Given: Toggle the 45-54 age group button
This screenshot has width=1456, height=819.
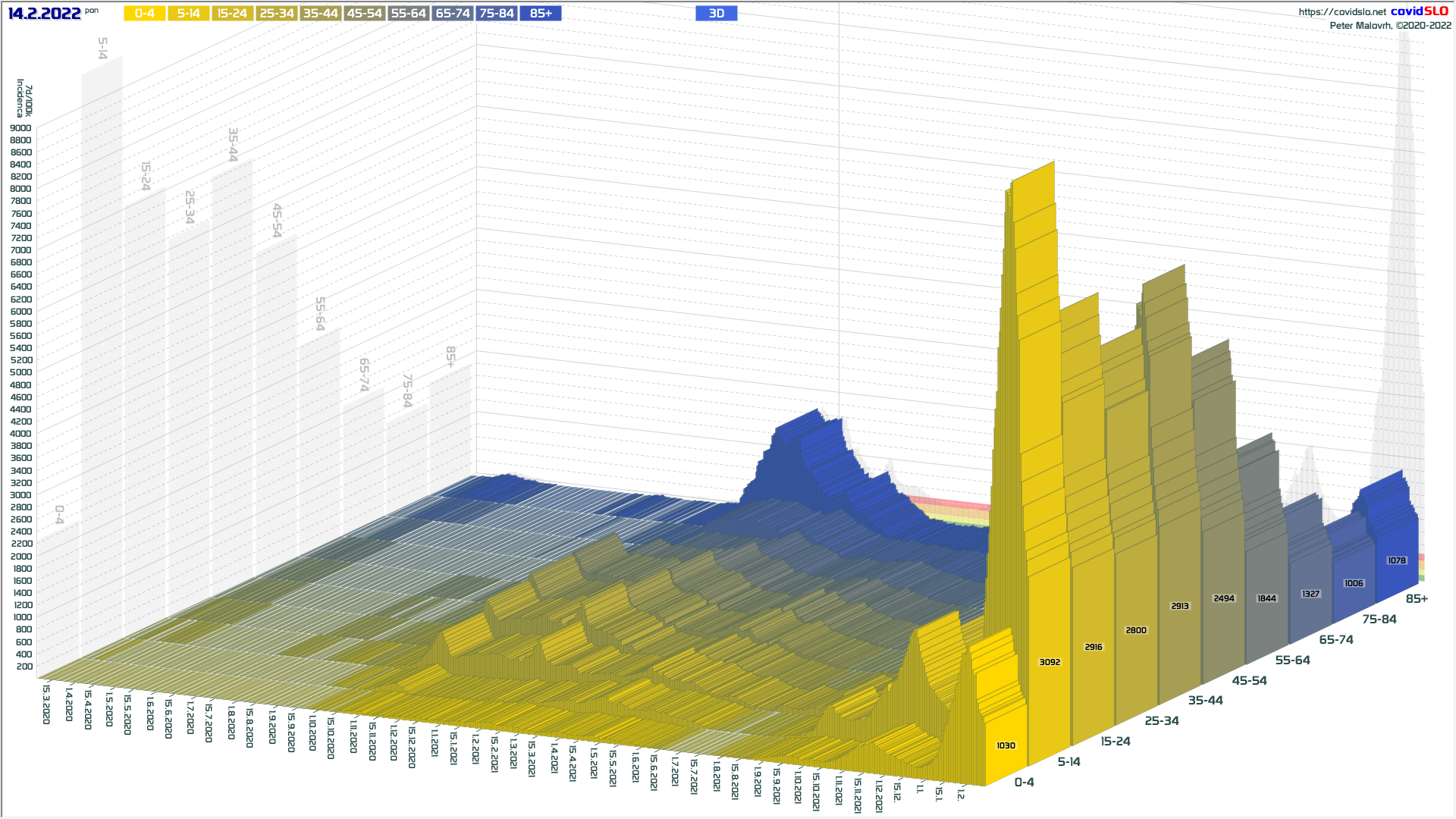Looking at the screenshot, I should tap(364, 14).
